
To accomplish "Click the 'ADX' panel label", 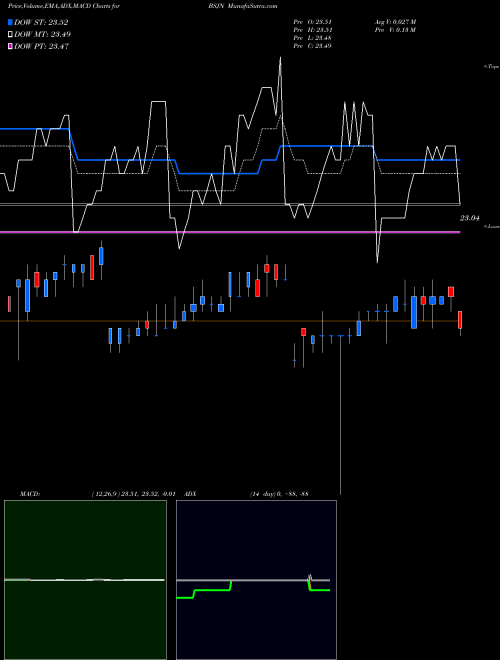I will (x=191, y=494).
